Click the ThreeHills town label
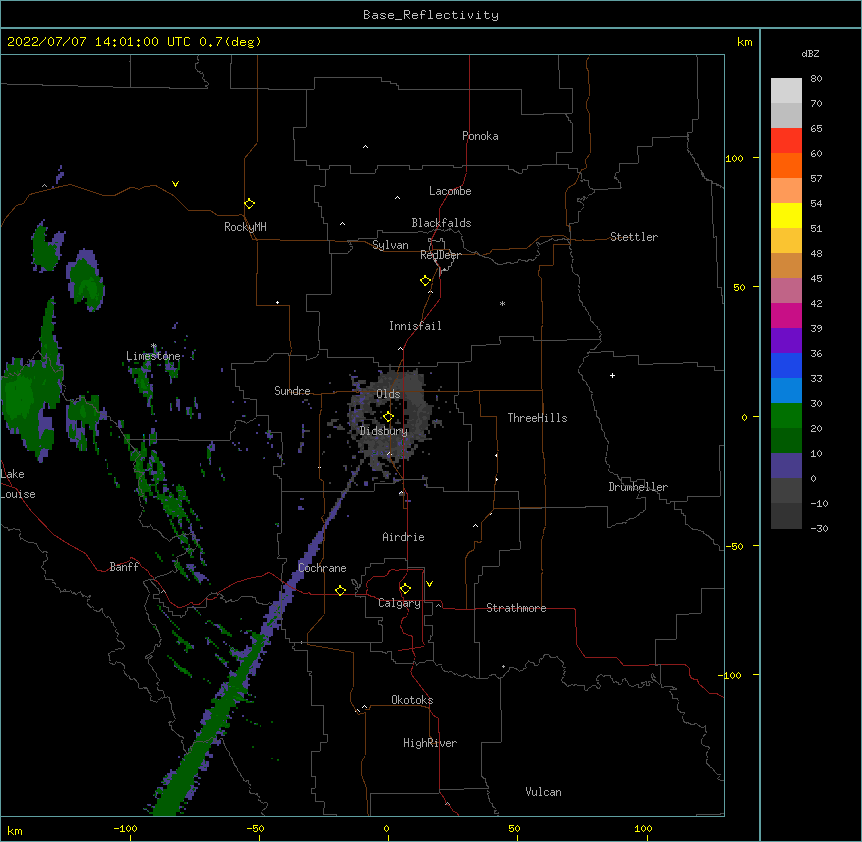This screenshot has height=842, width=862. [x=537, y=418]
